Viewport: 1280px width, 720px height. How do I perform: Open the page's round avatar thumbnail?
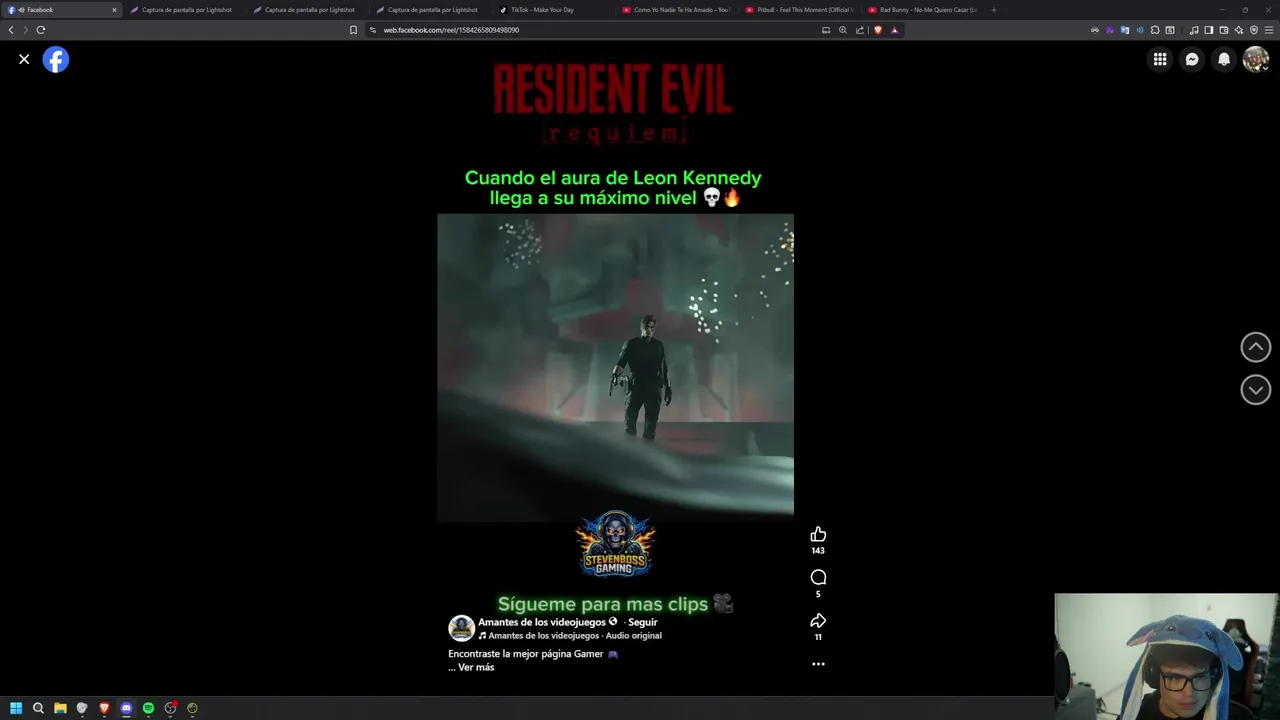(461, 628)
